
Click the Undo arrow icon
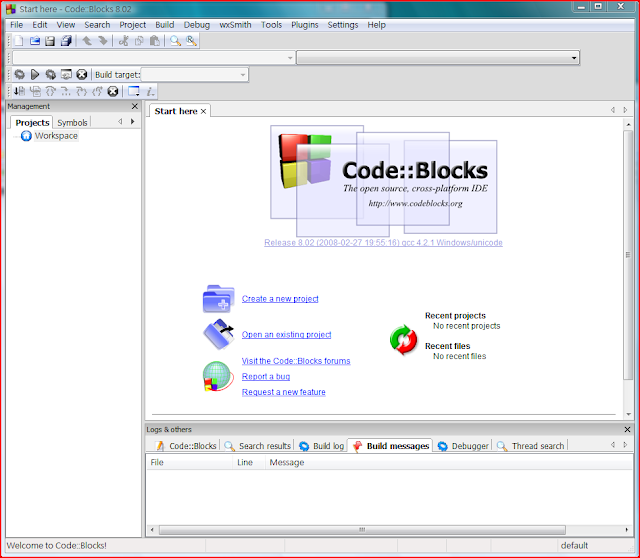click(87, 41)
